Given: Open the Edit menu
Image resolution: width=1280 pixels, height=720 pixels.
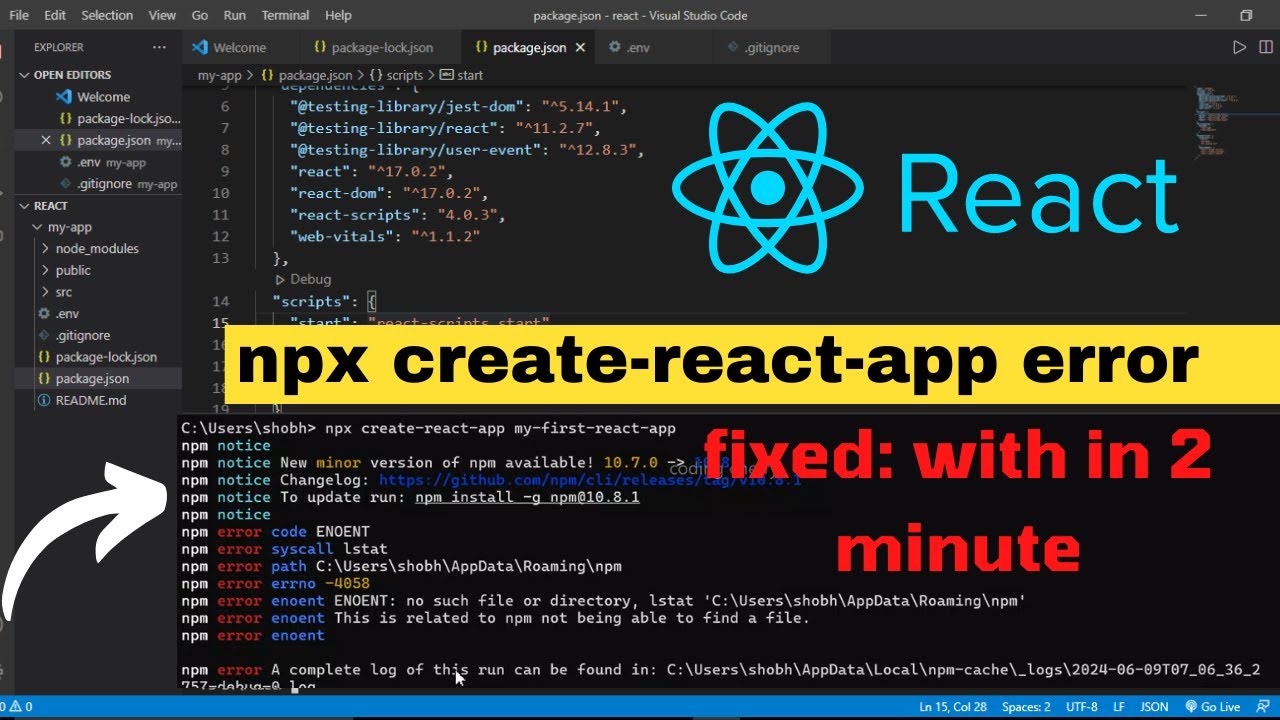Looking at the screenshot, I should pos(55,15).
